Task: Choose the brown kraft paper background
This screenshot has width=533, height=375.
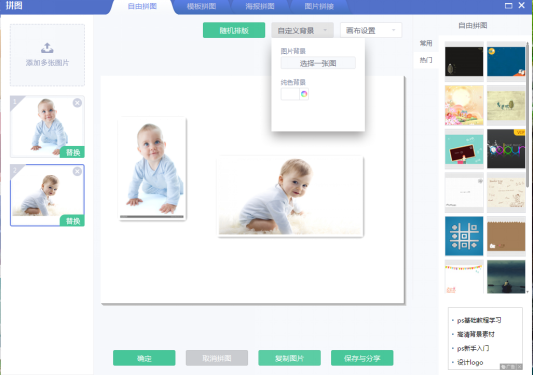Action: click(x=506, y=236)
